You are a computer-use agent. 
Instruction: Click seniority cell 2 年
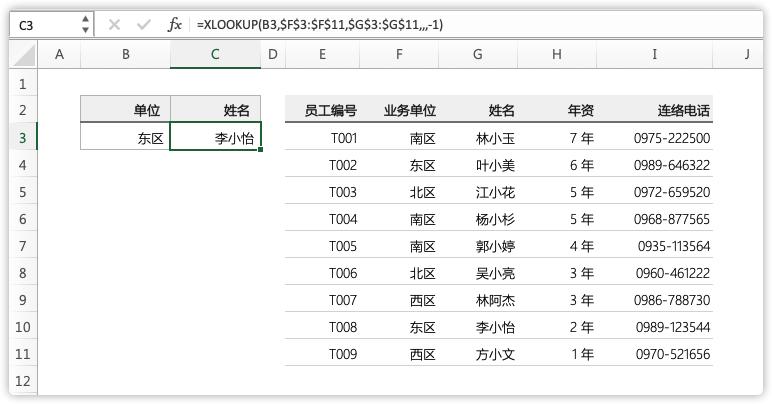pos(557,327)
